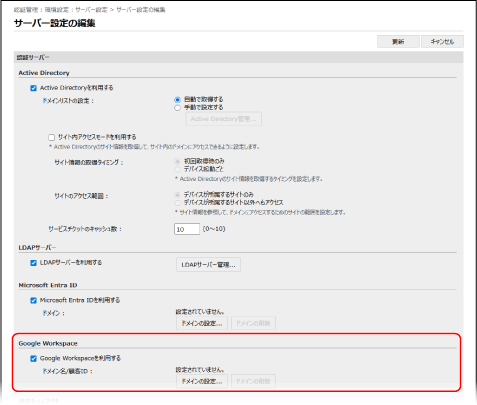Select デバイス起動ごと radio option
The image size is (477, 405).
(x=177, y=169)
